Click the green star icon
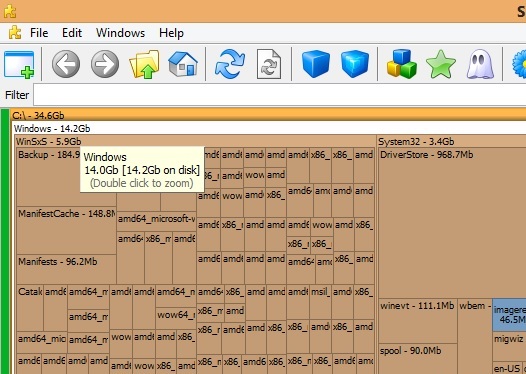This screenshot has width=526, height=374. 440,64
